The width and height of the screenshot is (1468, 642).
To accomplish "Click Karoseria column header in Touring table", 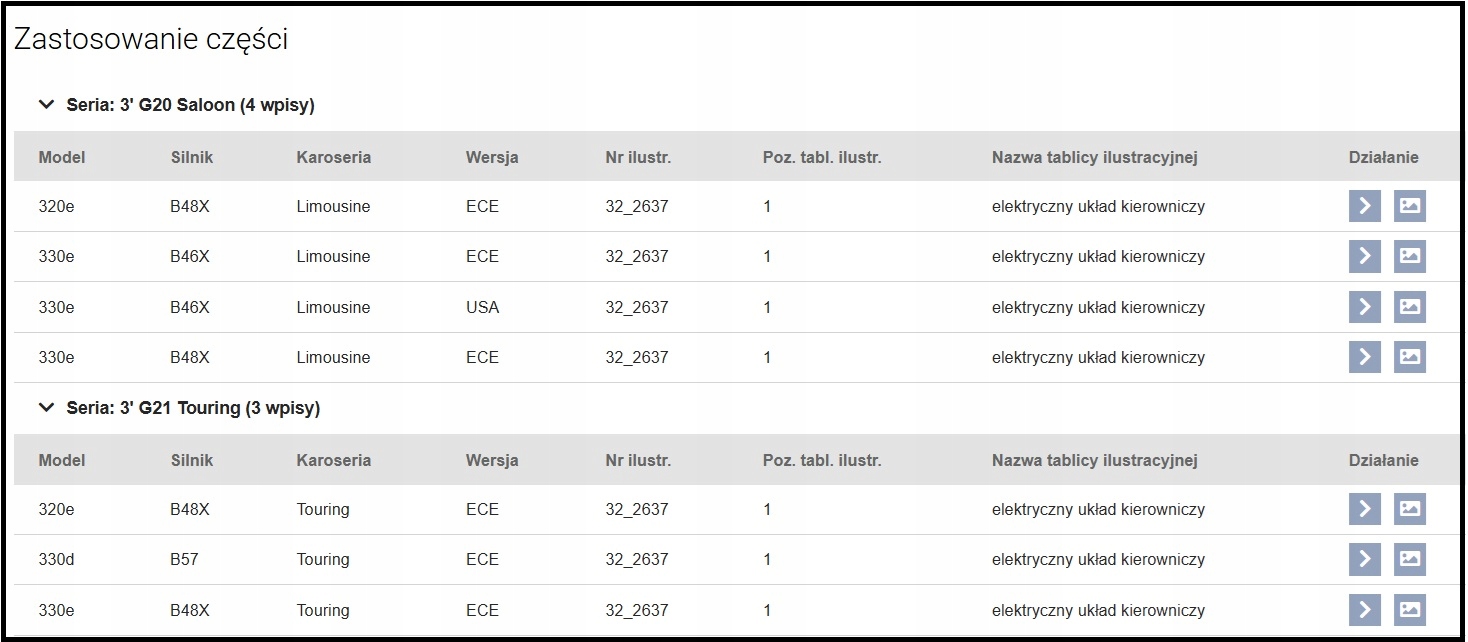I will 333,460.
